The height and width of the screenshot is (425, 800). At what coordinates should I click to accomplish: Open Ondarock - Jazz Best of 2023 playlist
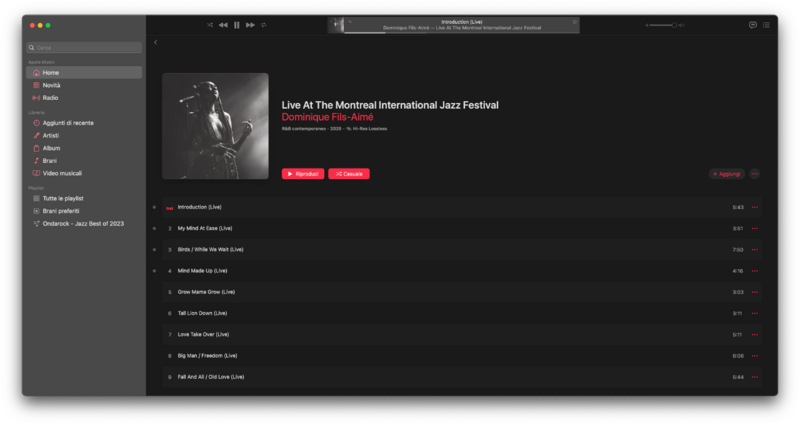82,223
